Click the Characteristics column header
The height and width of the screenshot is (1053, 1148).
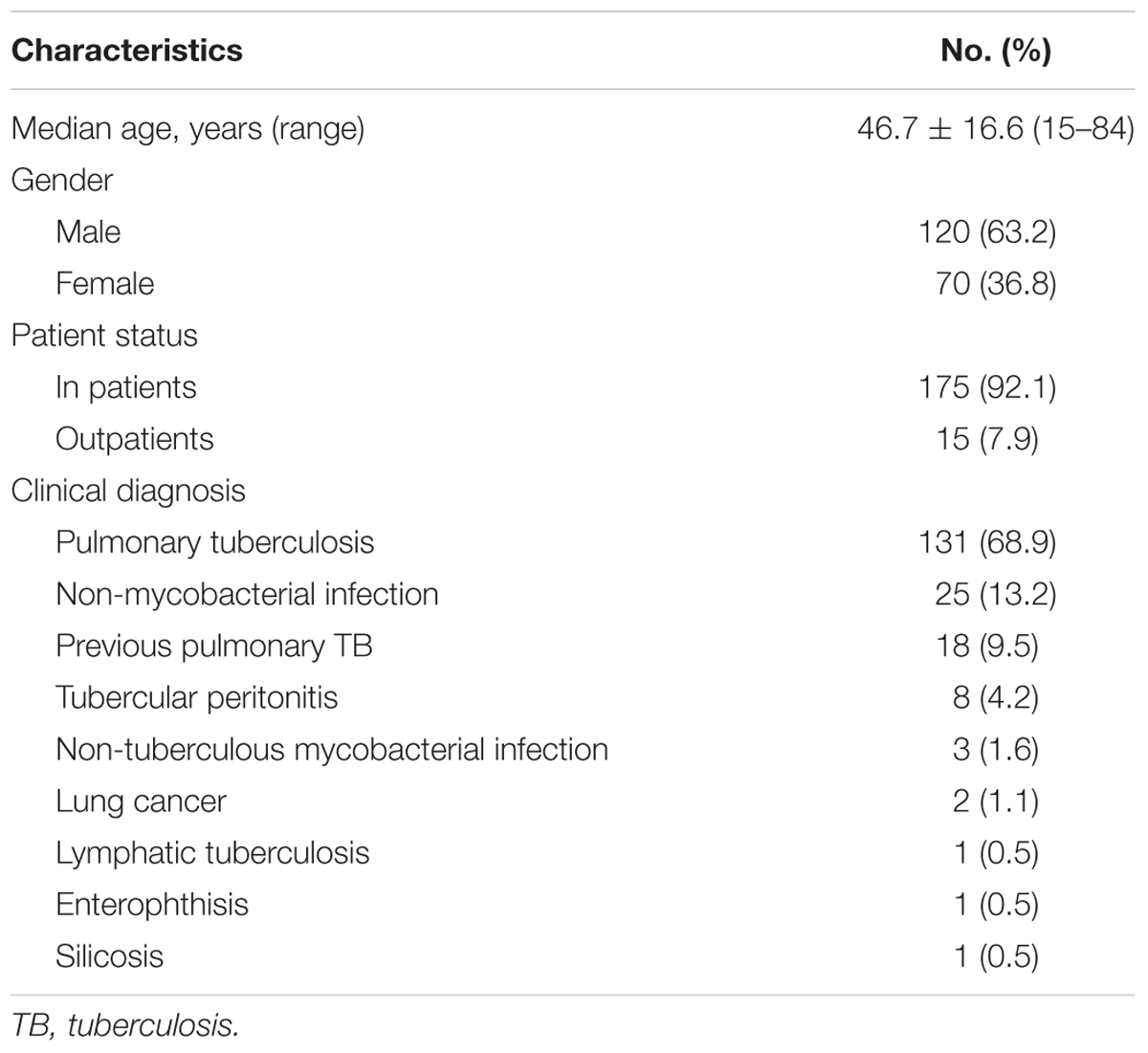pyautogui.click(x=126, y=50)
